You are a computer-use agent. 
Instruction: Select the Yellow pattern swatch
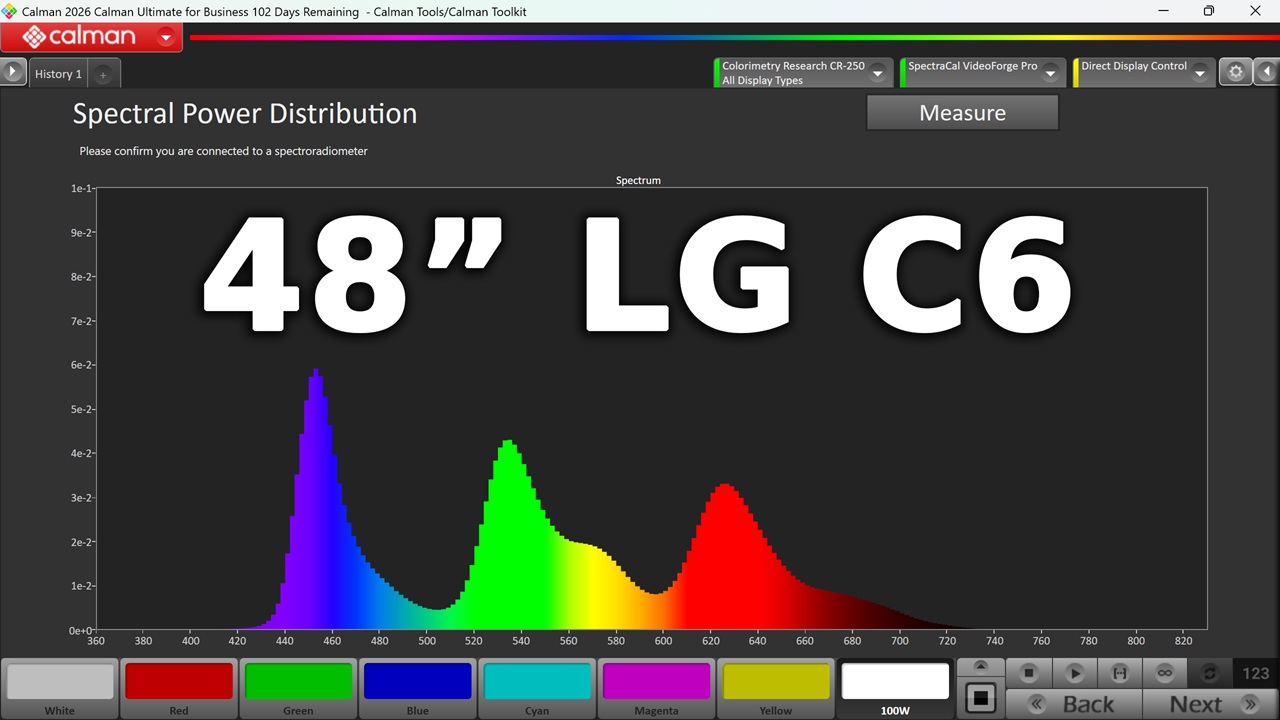point(775,689)
